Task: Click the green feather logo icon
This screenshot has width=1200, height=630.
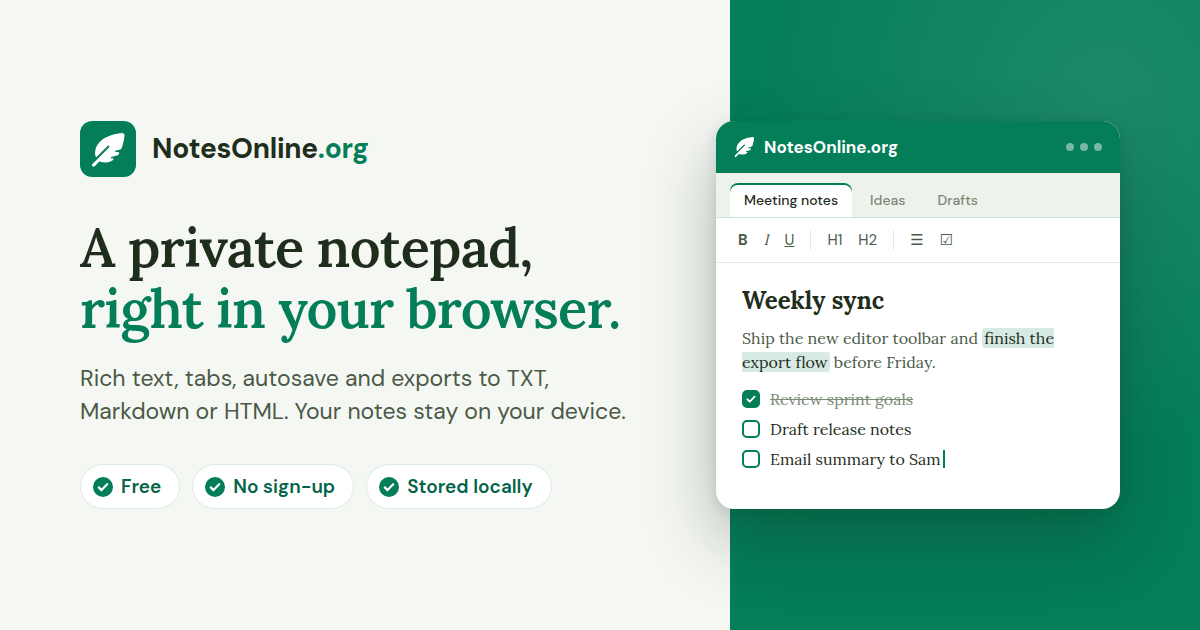Action: tap(108, 149)
